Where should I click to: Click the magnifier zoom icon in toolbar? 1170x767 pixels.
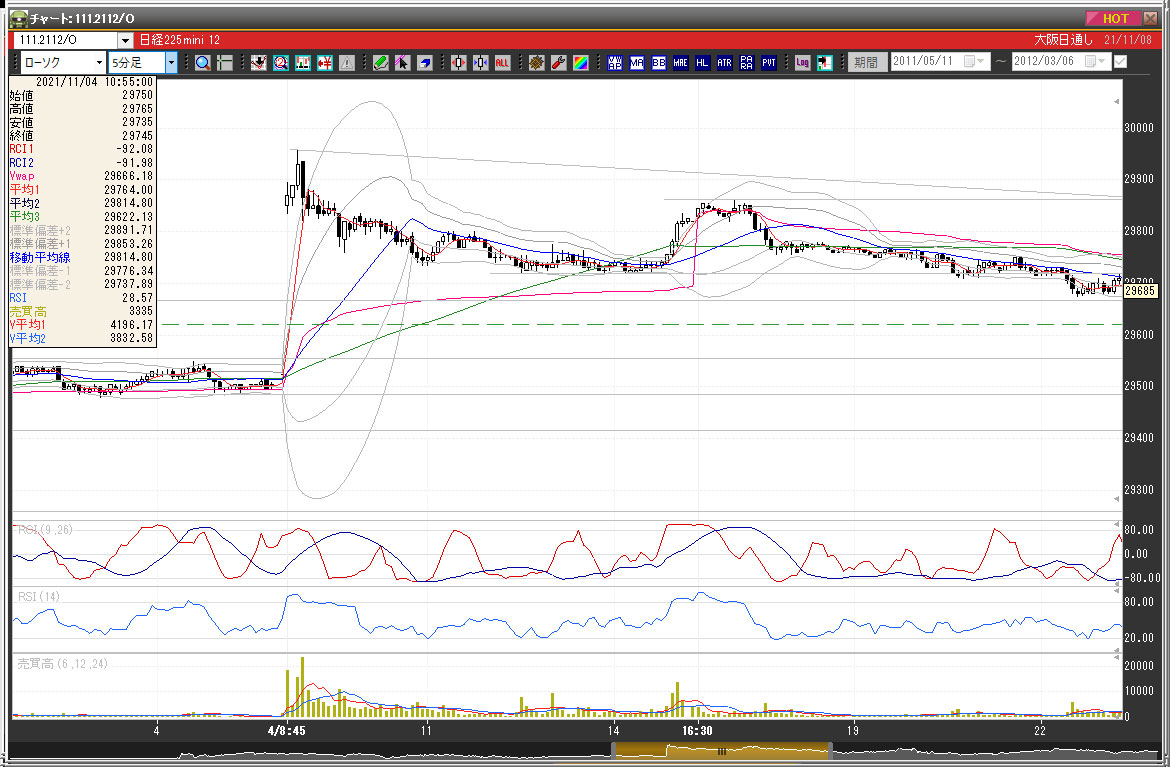coord(202,63)
